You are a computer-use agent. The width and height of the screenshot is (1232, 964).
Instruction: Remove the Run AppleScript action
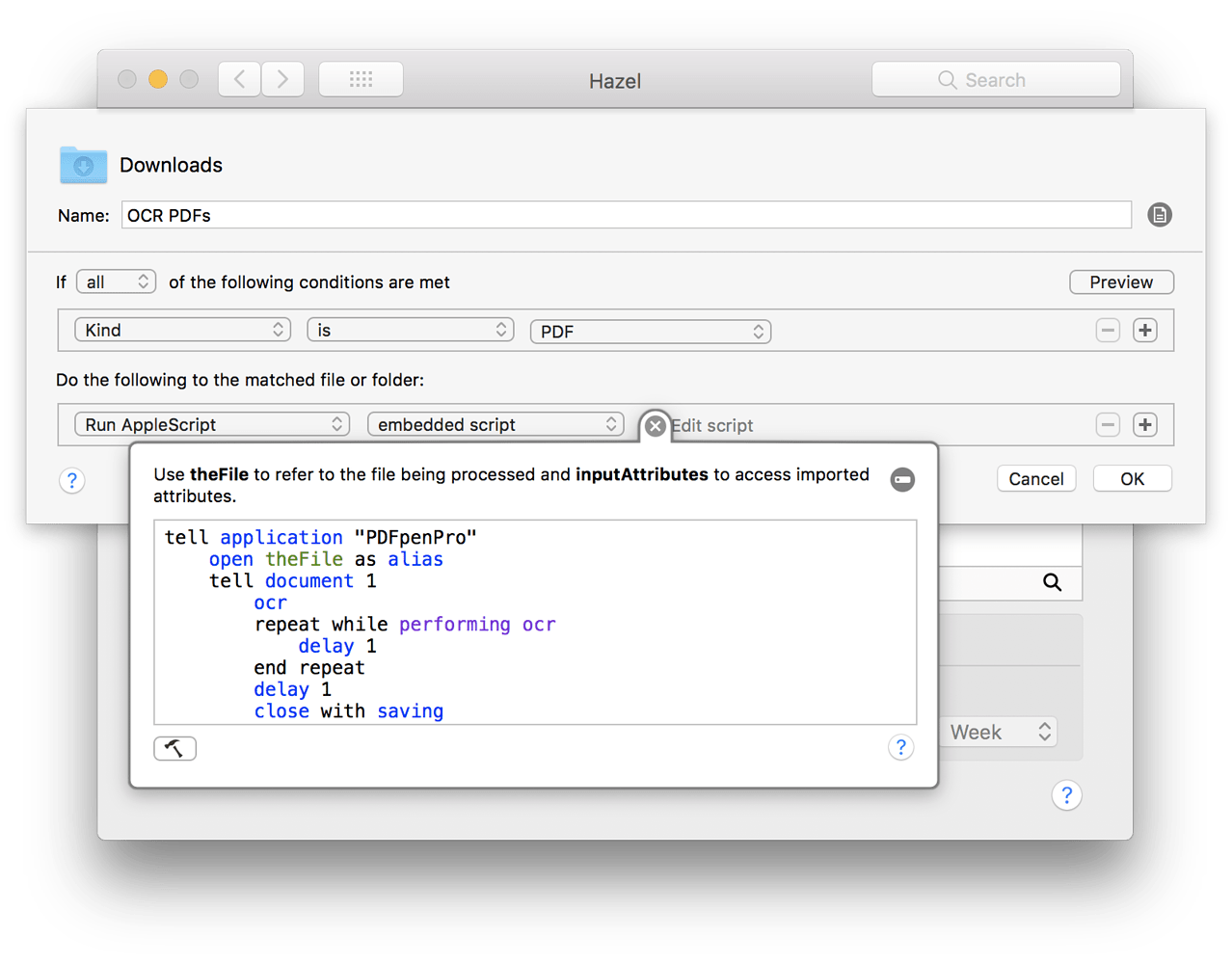coord(1108,425)
